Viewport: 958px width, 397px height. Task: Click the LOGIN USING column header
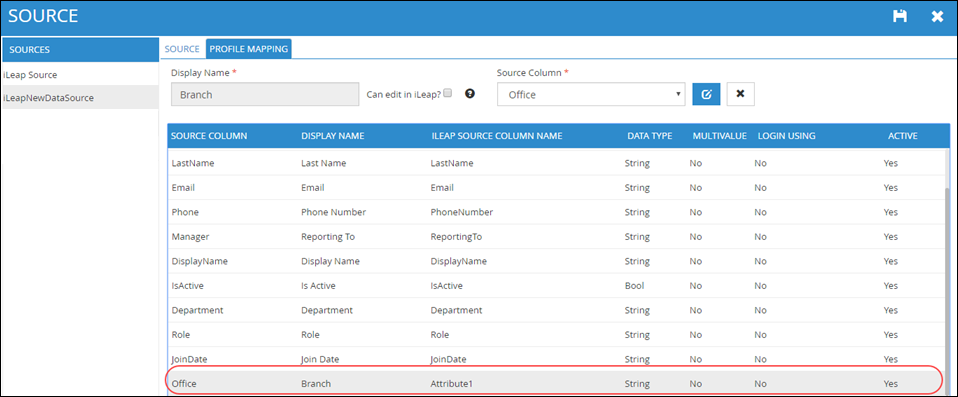click(x=786, y=136)
